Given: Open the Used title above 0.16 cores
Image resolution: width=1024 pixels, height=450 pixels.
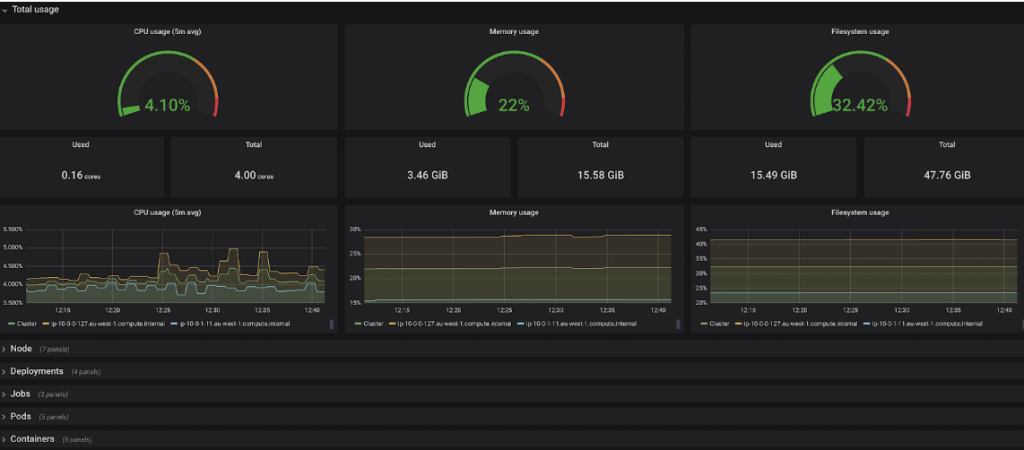Looking at the screenshot, I should click(x=81, y=144).
